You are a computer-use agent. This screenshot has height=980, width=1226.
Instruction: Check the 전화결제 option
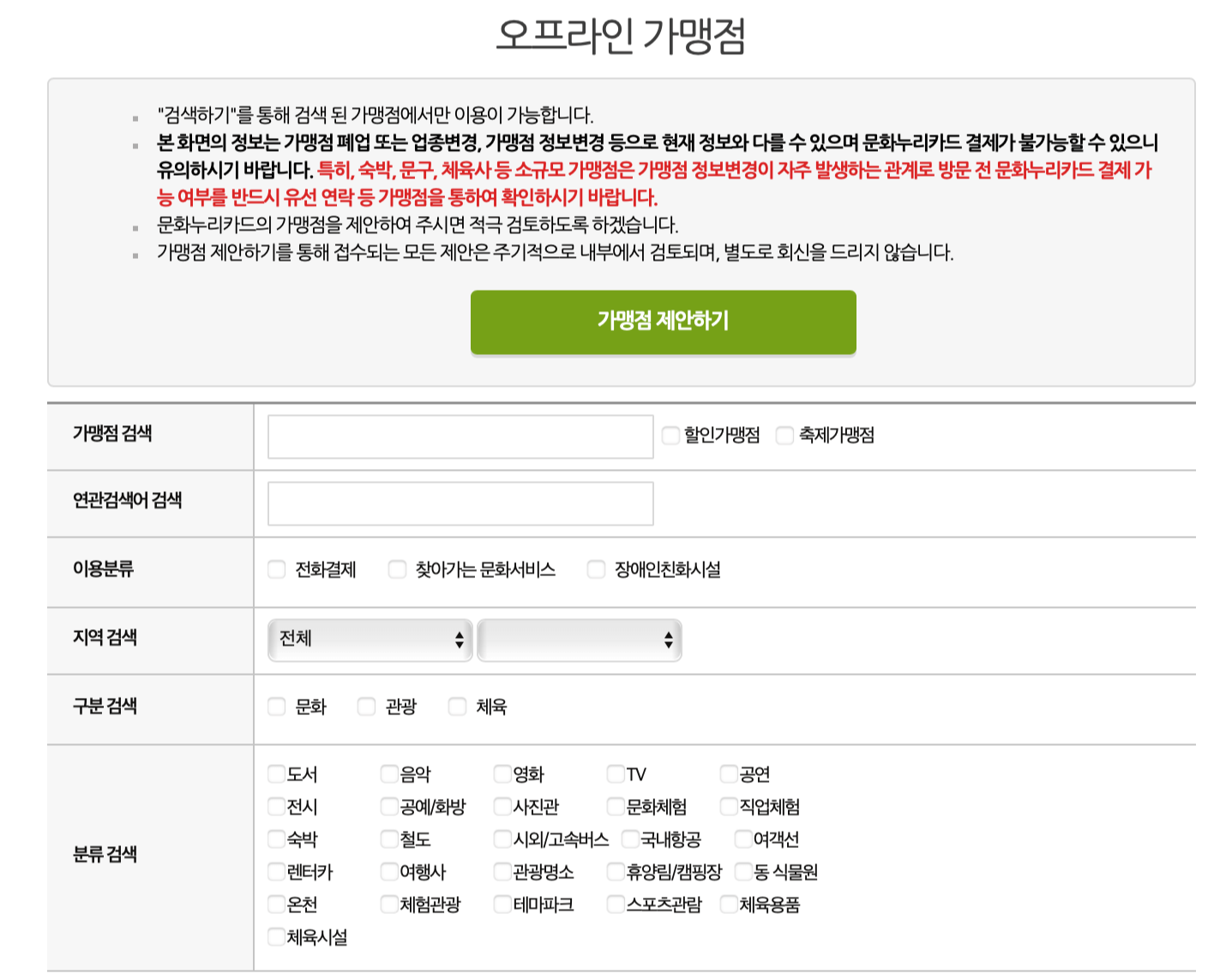pyautogui.click(x=276, y=568)
